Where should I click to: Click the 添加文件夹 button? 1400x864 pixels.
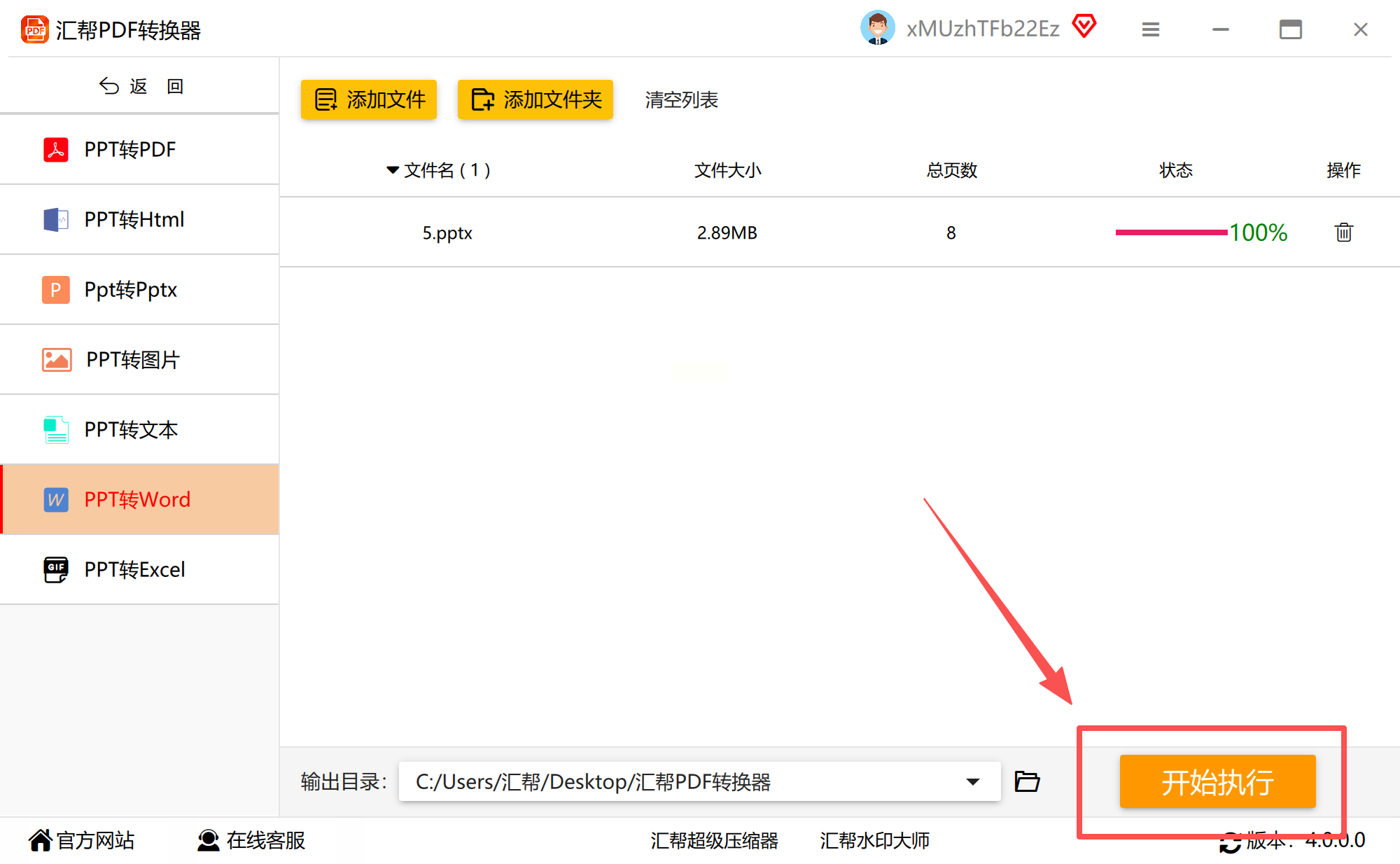click(x=535, y=99)
